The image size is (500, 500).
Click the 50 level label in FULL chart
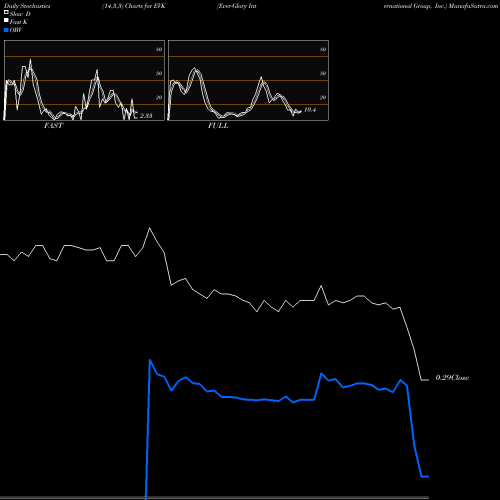coord(323,73)
